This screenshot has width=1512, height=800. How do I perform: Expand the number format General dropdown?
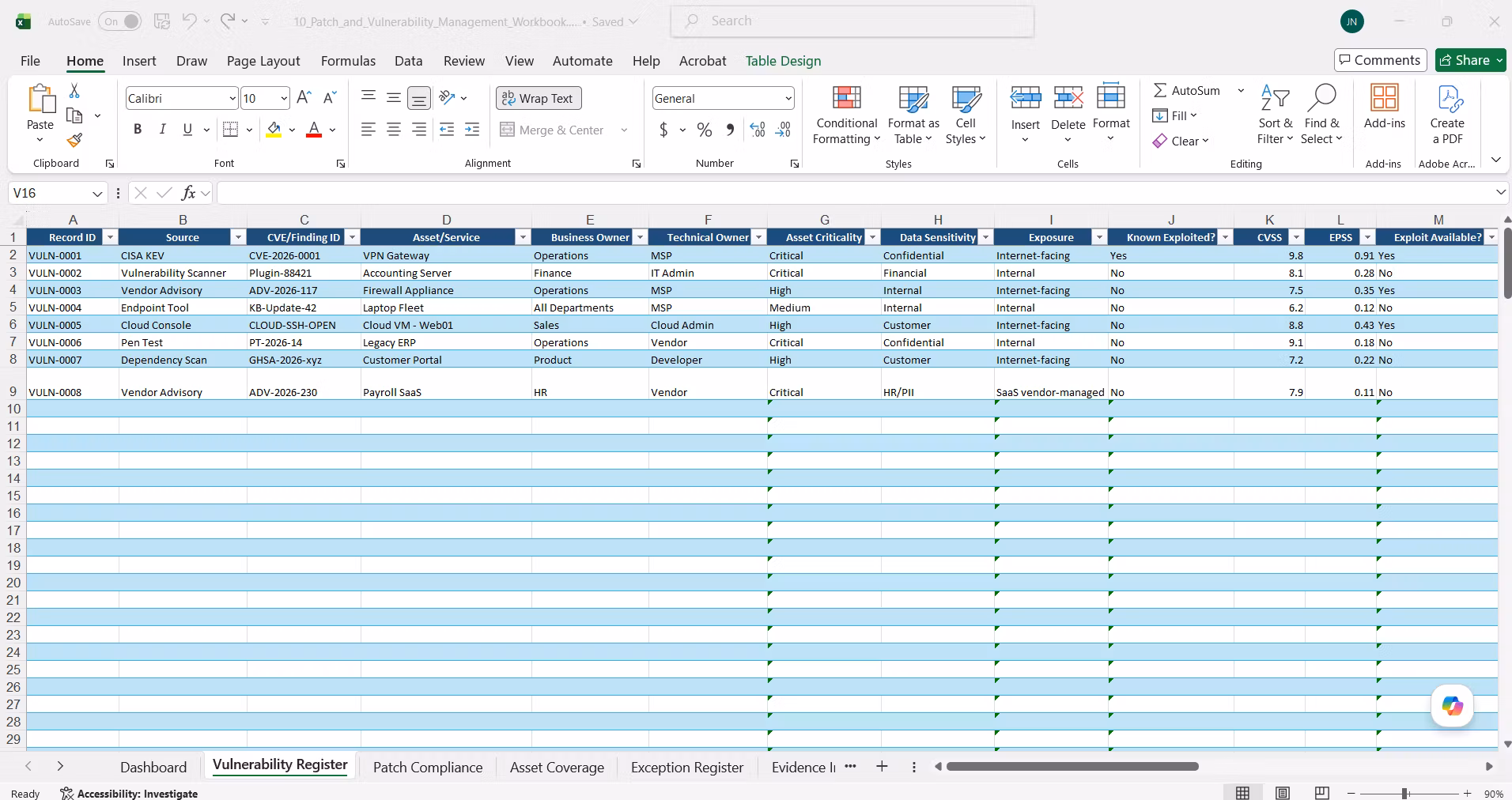click(x=788, y=98)
